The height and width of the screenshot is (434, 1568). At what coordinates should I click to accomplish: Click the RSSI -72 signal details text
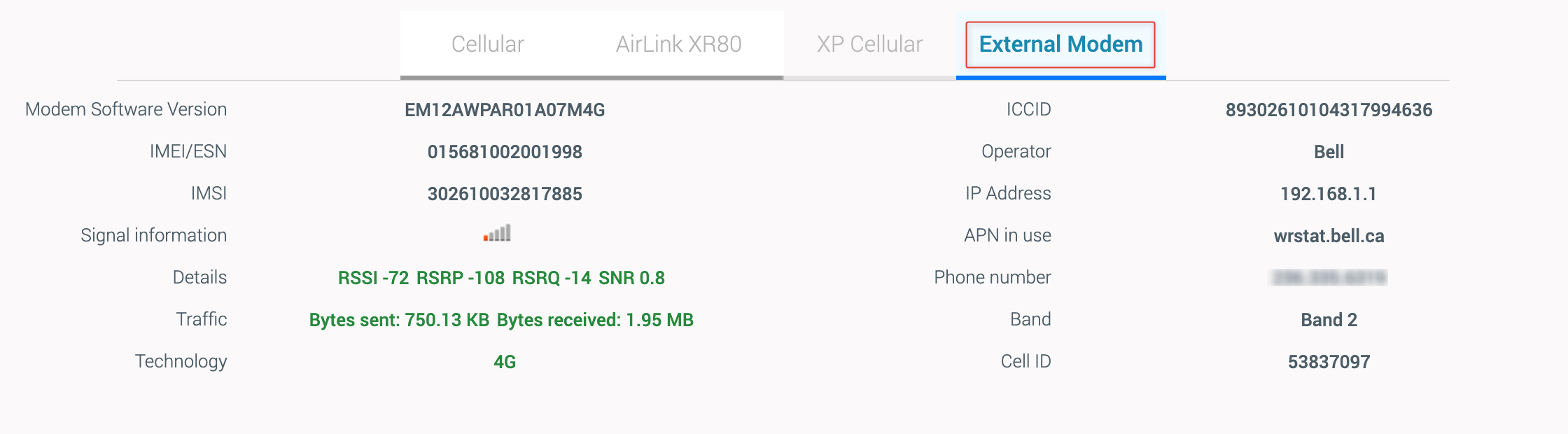(373, 278)
